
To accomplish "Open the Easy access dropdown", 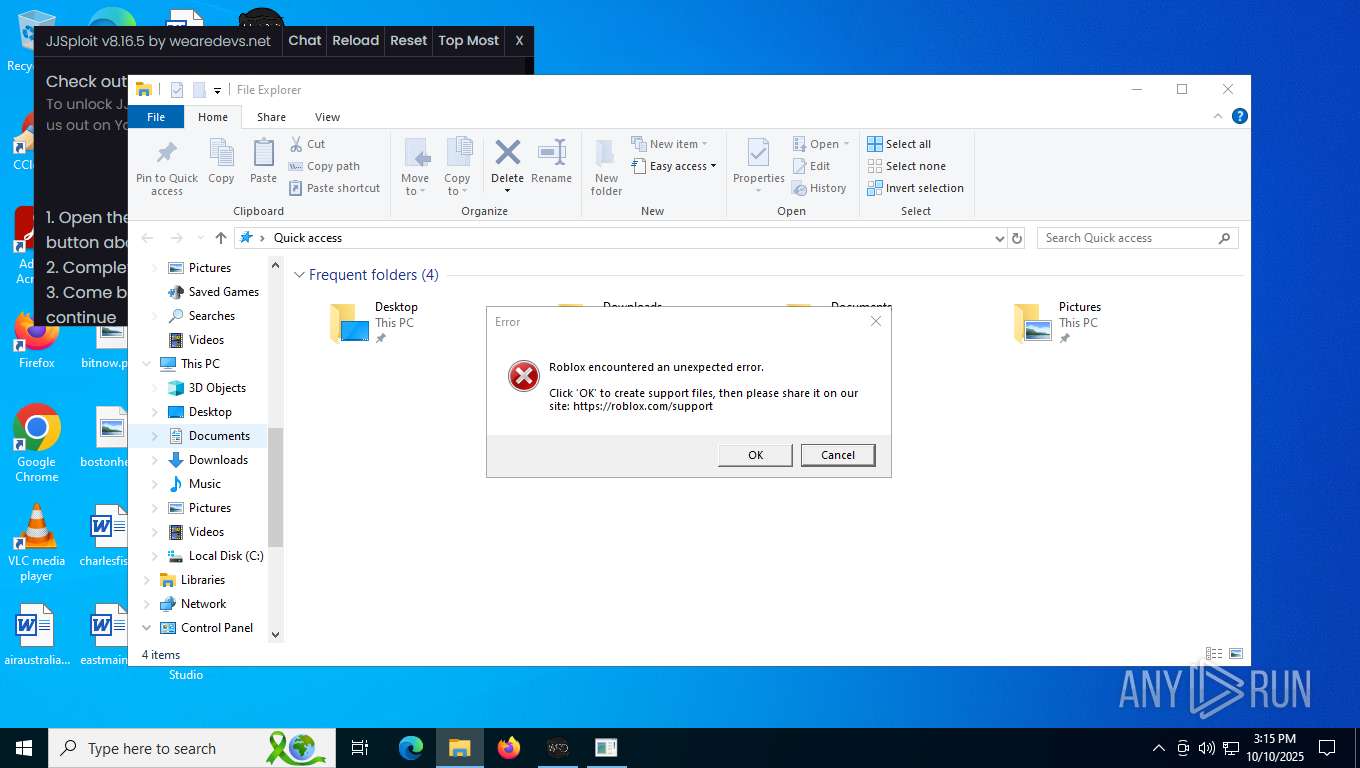I will click(x=675, y=166).
